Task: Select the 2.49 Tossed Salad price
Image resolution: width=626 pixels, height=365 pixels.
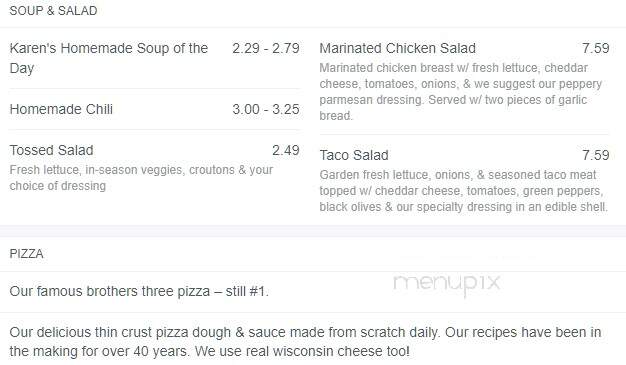Action: [x=286, y=150]
